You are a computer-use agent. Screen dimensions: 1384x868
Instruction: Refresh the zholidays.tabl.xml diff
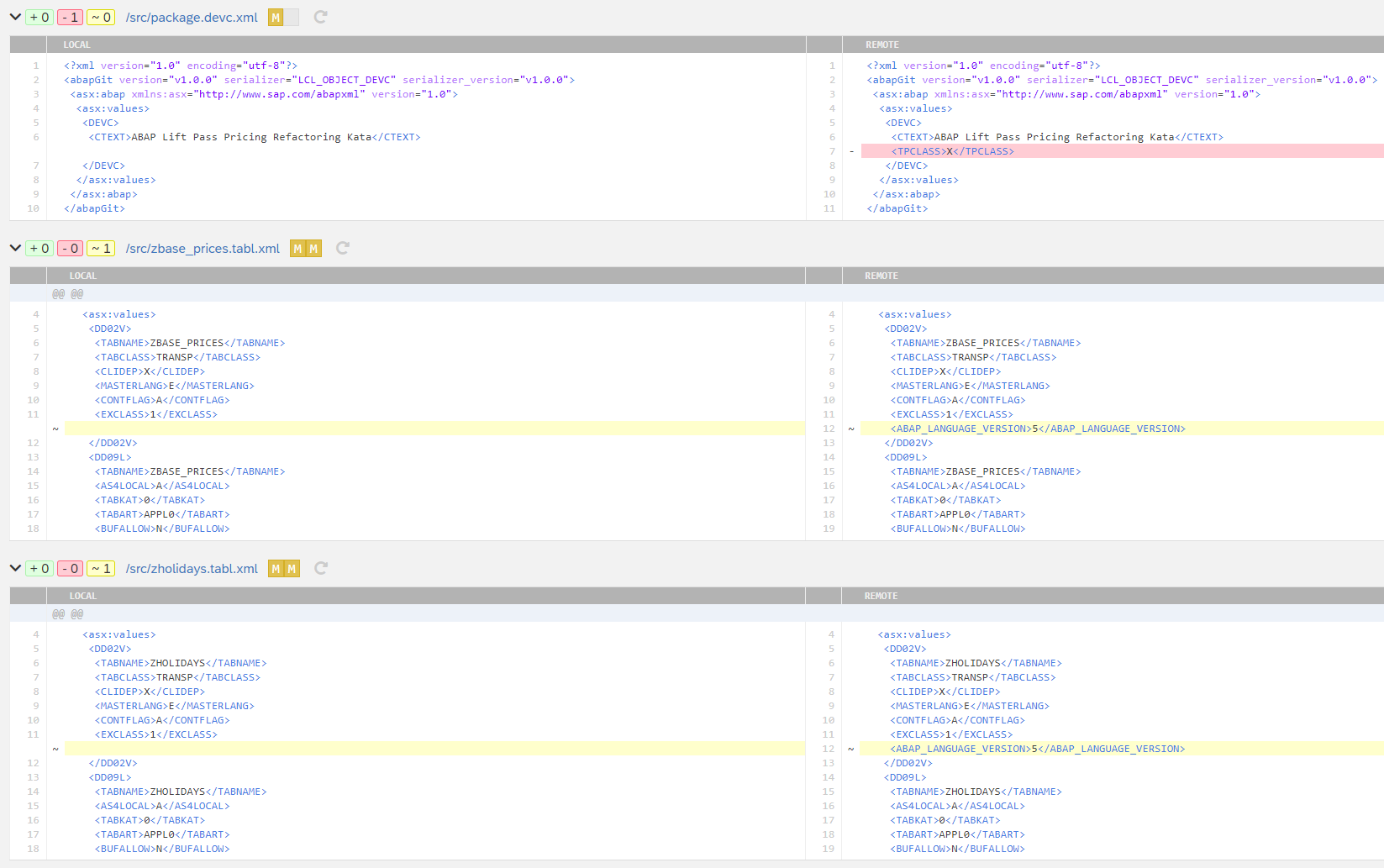[320, 568]
